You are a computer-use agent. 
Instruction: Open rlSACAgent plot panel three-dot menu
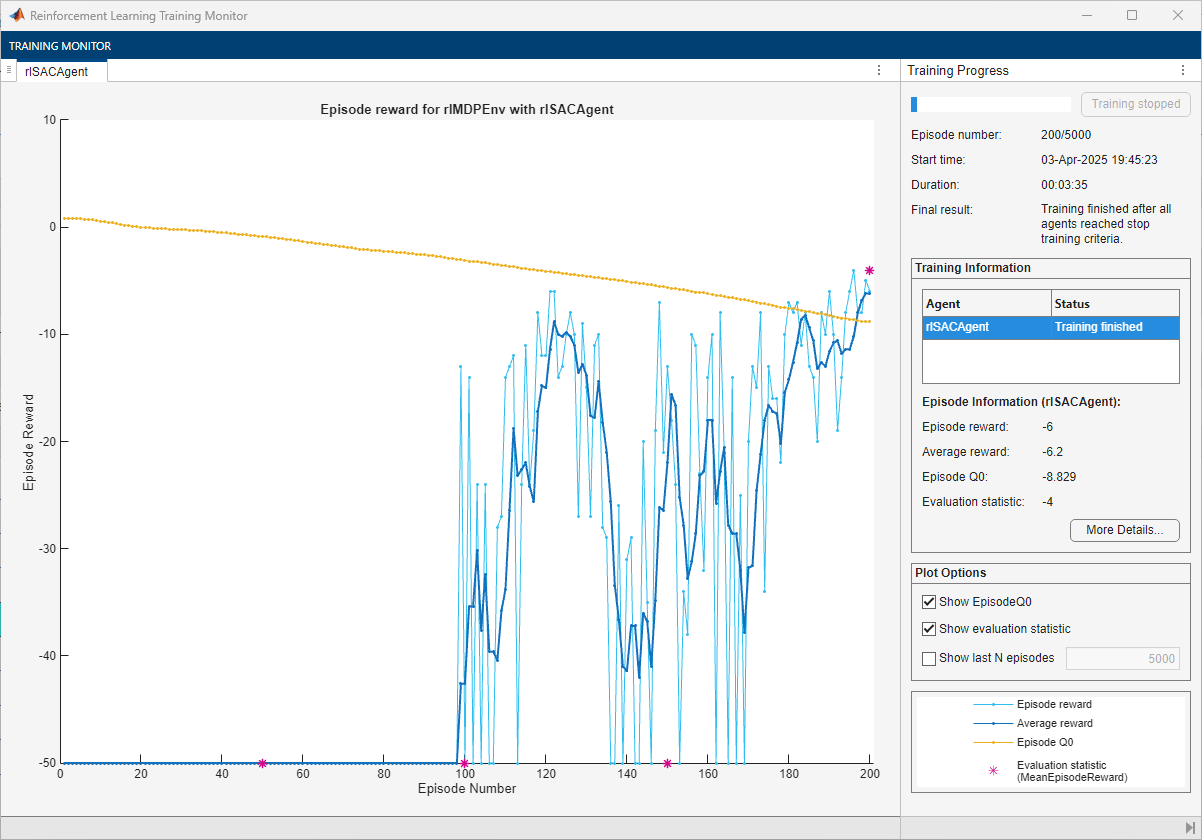pyautogui.click(x=878, y=70)
